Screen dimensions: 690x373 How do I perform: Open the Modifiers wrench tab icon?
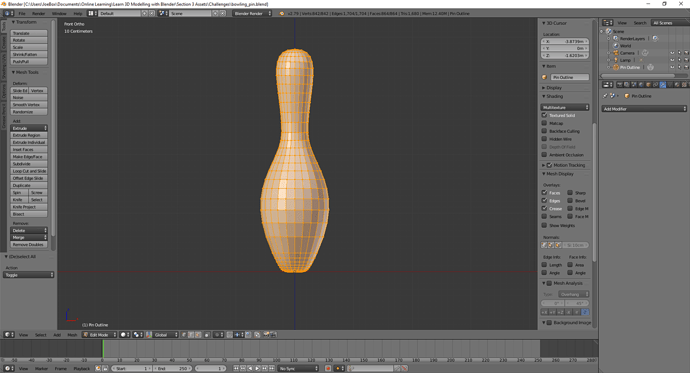click(x=663, y=84)
